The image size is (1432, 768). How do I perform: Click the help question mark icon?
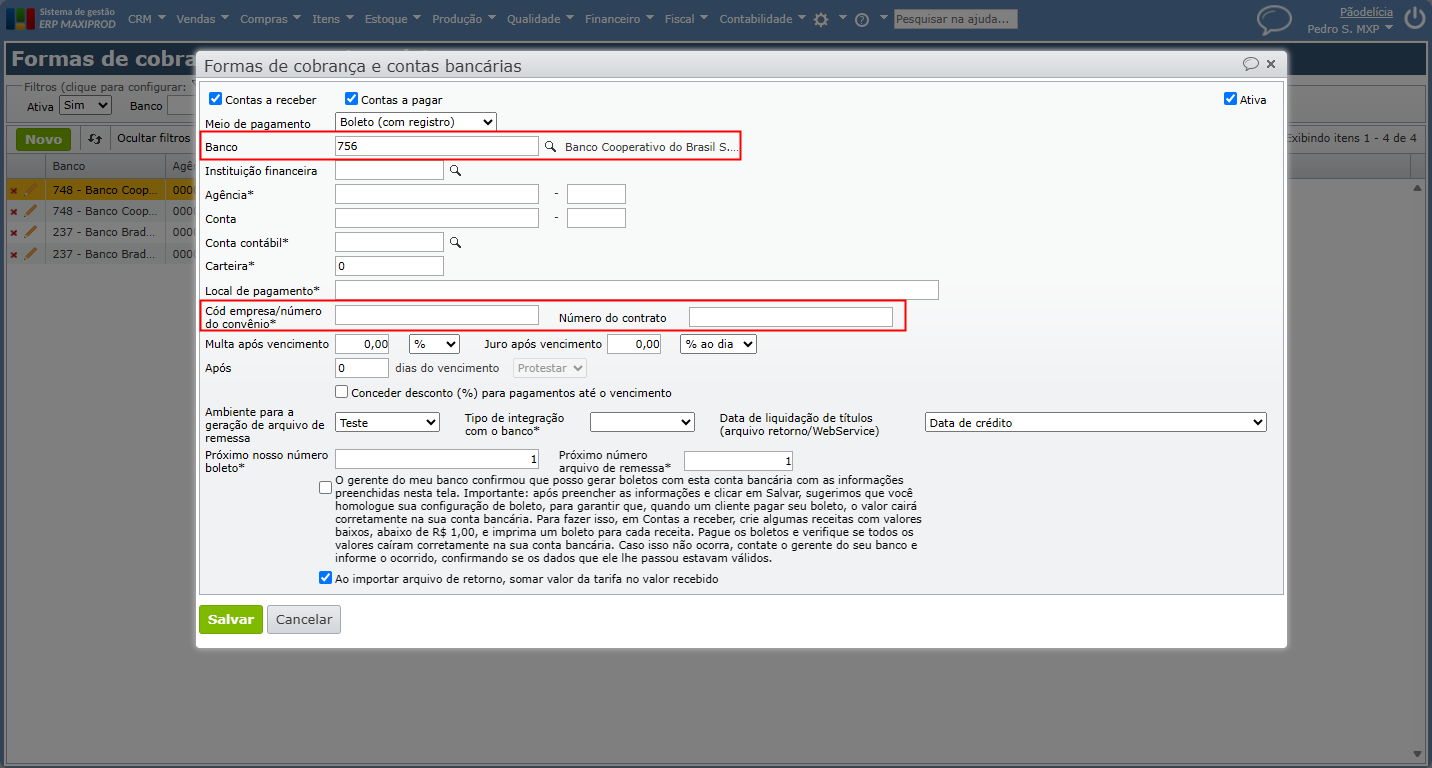tap(862, 19)
